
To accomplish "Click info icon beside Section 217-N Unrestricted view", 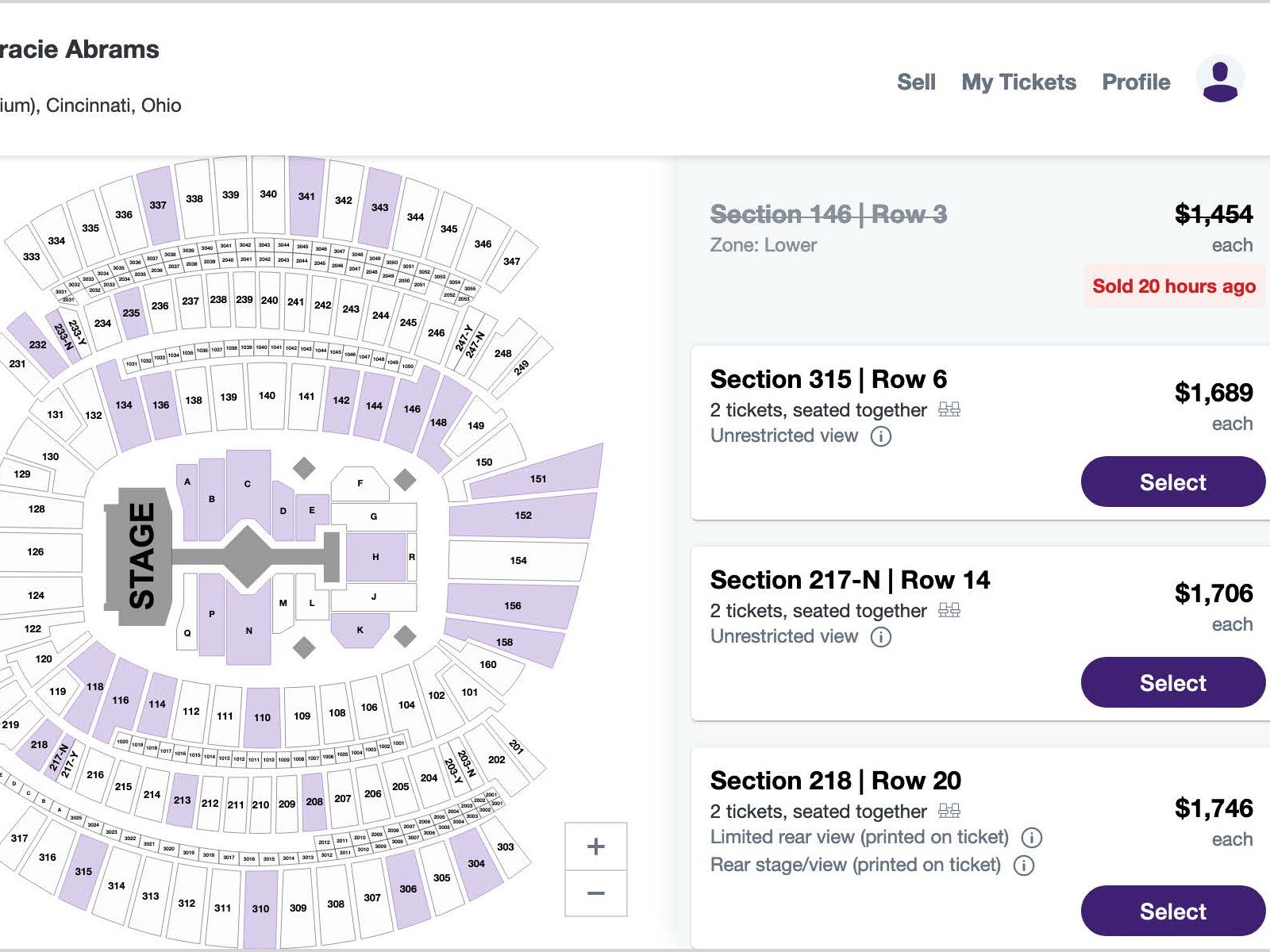I will tap(881, 637).
